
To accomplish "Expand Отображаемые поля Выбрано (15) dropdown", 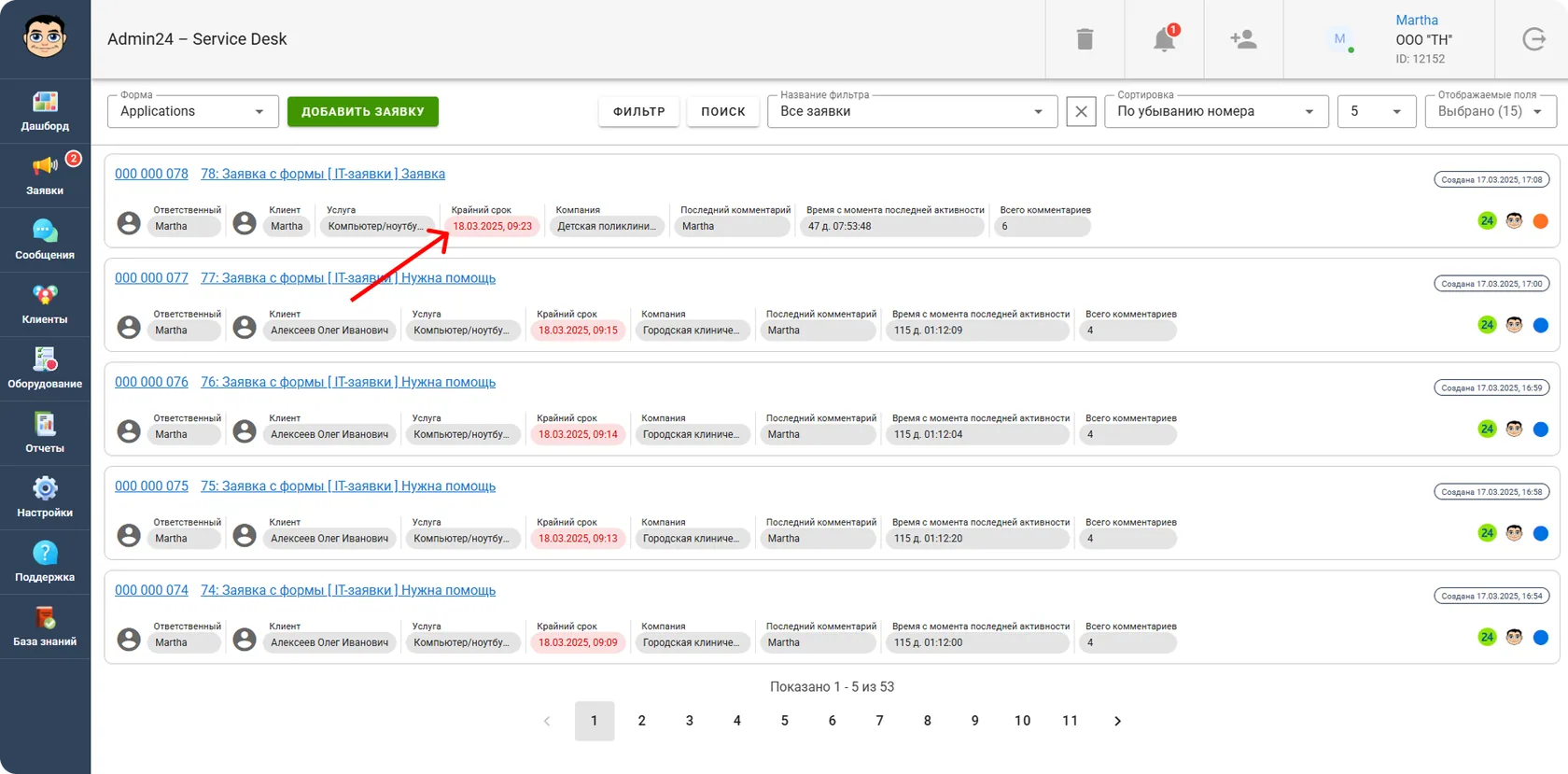I will [1491, 111].
